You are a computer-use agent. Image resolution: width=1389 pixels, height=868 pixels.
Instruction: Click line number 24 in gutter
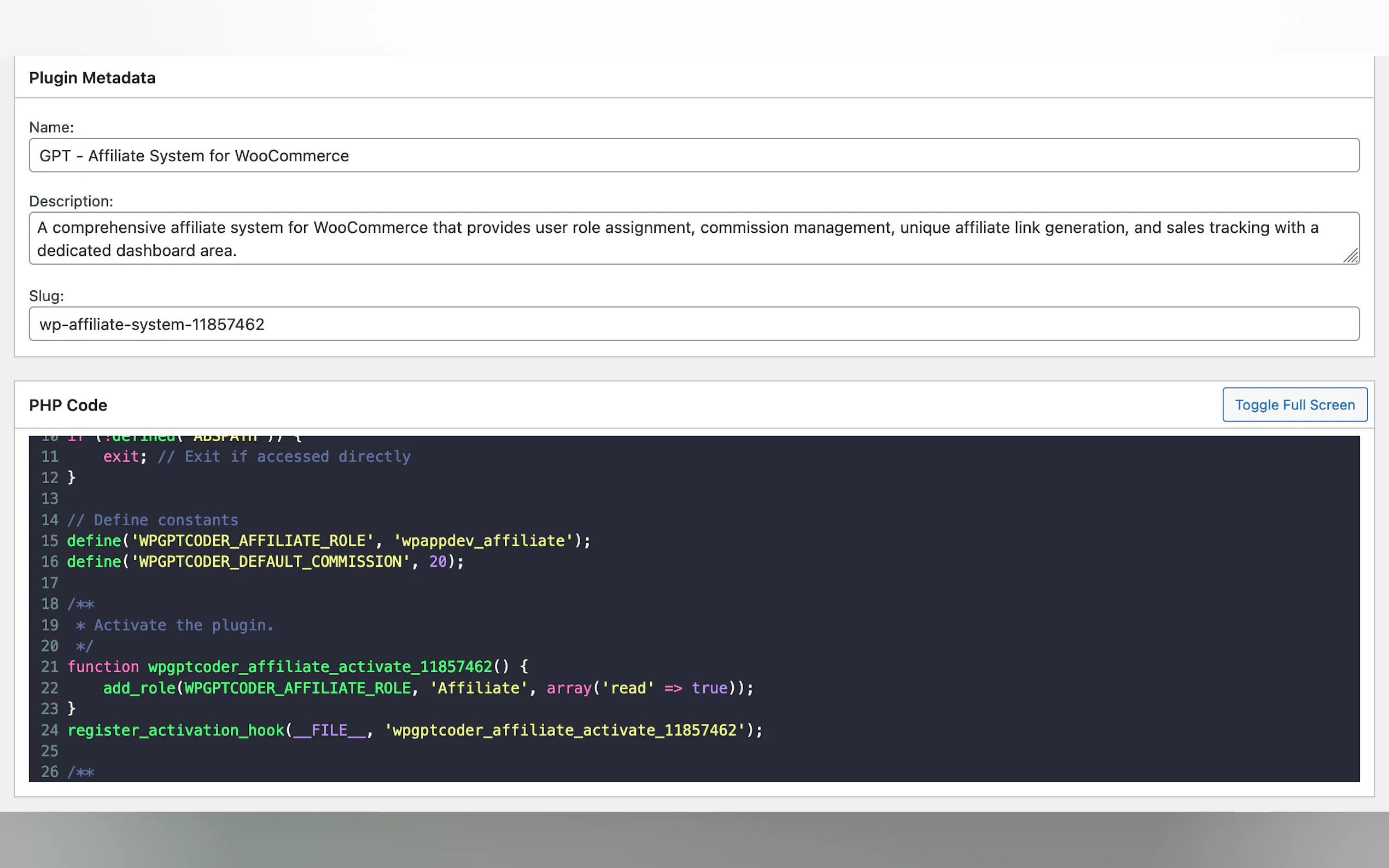click(x=49, y=730)
